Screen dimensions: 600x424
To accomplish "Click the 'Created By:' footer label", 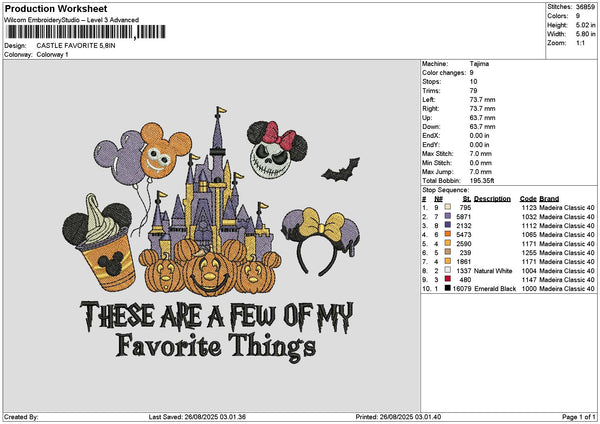I will [x=21, y=417].
